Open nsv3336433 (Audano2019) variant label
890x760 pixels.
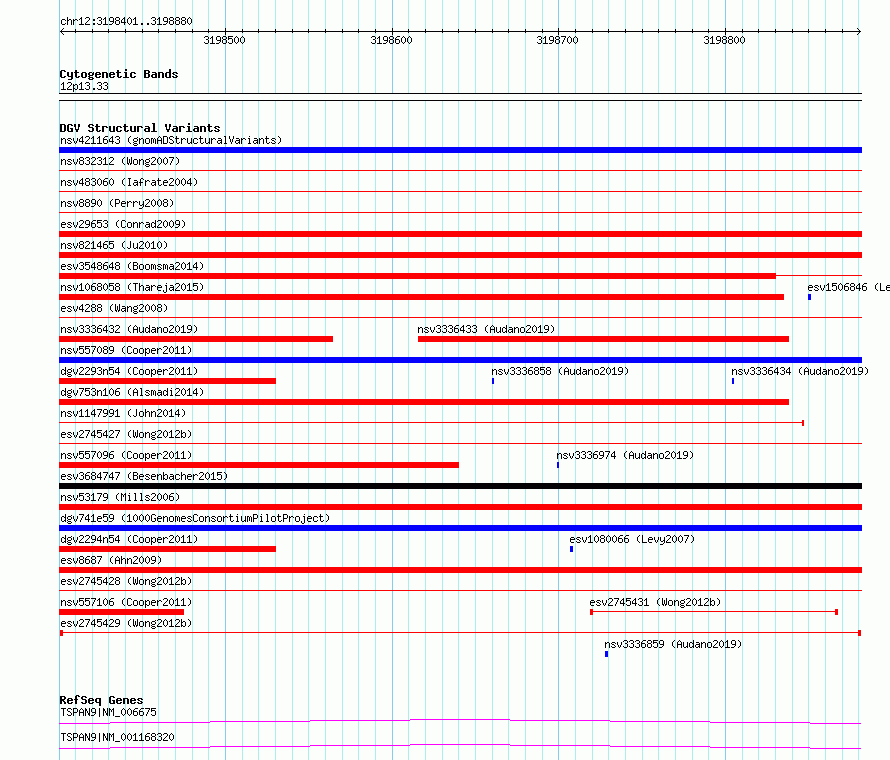point(486,329)
